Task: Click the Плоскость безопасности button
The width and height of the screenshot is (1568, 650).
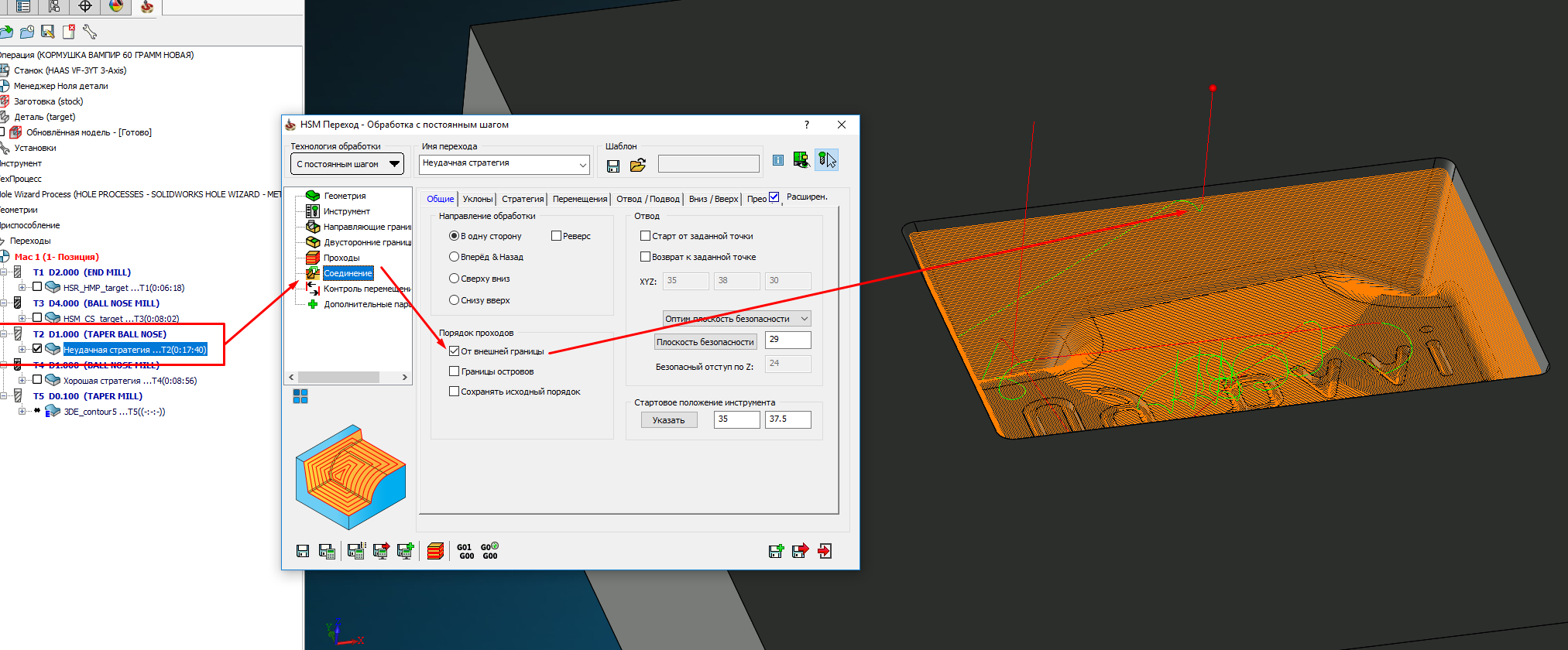Action: [705, 342]
